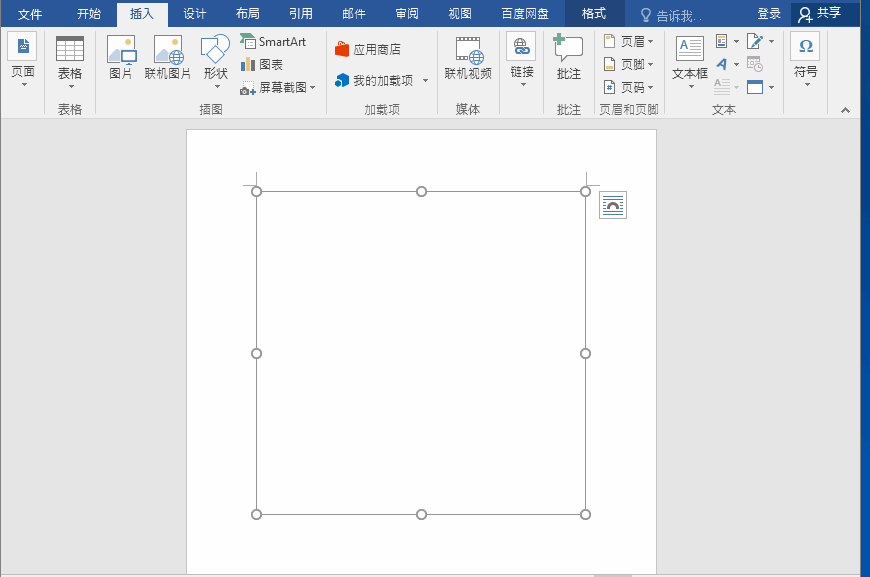Image resolution: width=870 pixels, height=577 pixels.
Task: Expand the Quick Parts dropdown arrow
Action: pos(736,41)
